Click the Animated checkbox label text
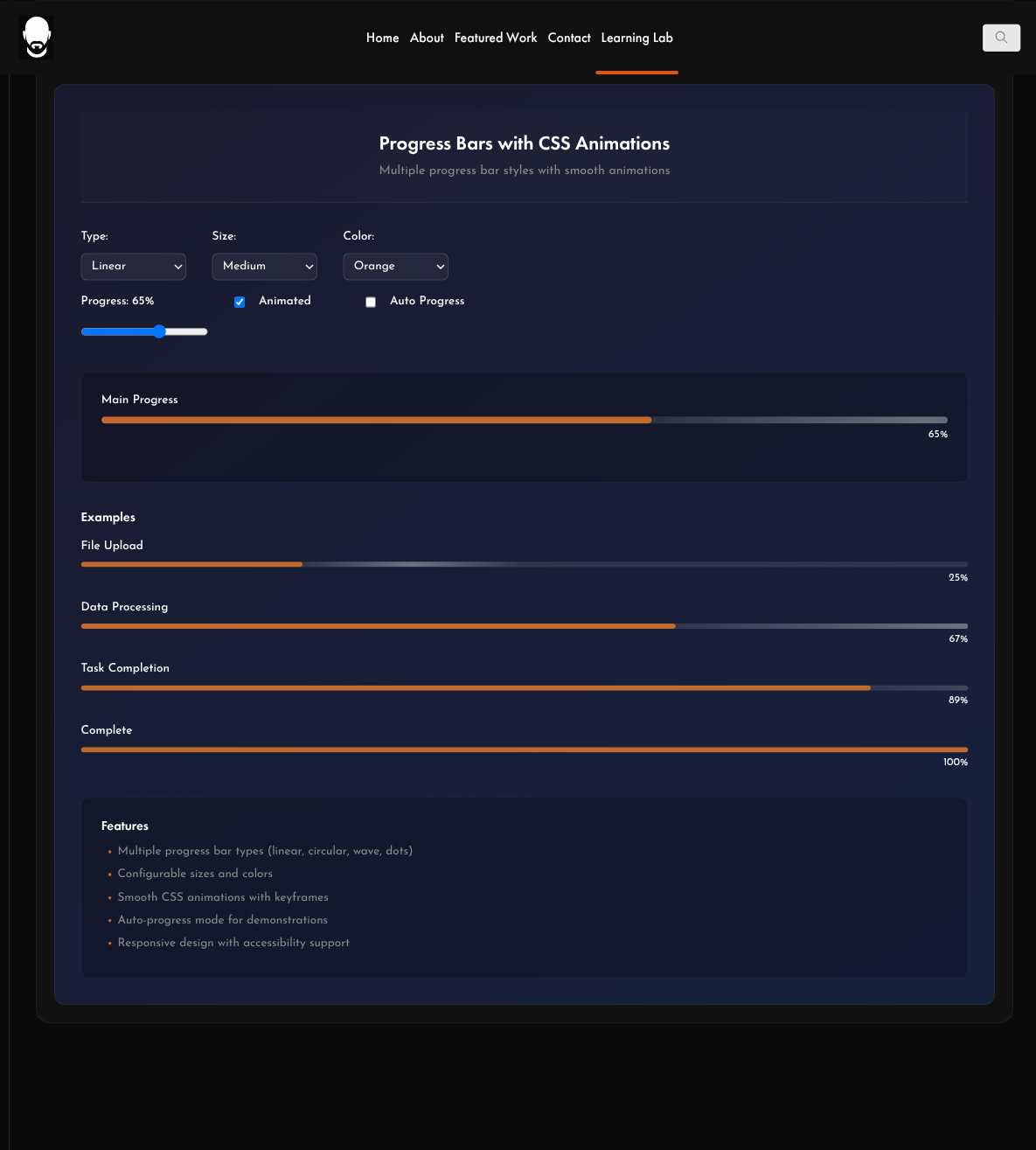The width and height of the screenshot is (1036, 1150). click(x=285, y=301)
